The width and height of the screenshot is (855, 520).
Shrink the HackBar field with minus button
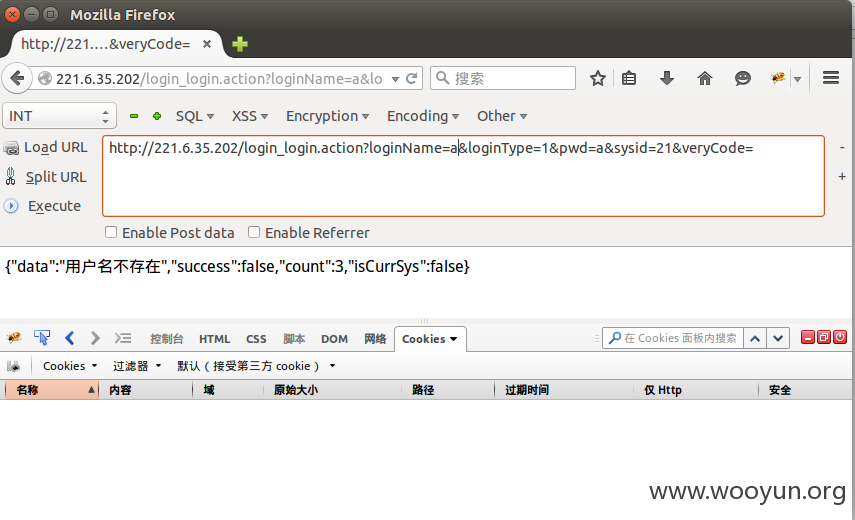point(841,148)
